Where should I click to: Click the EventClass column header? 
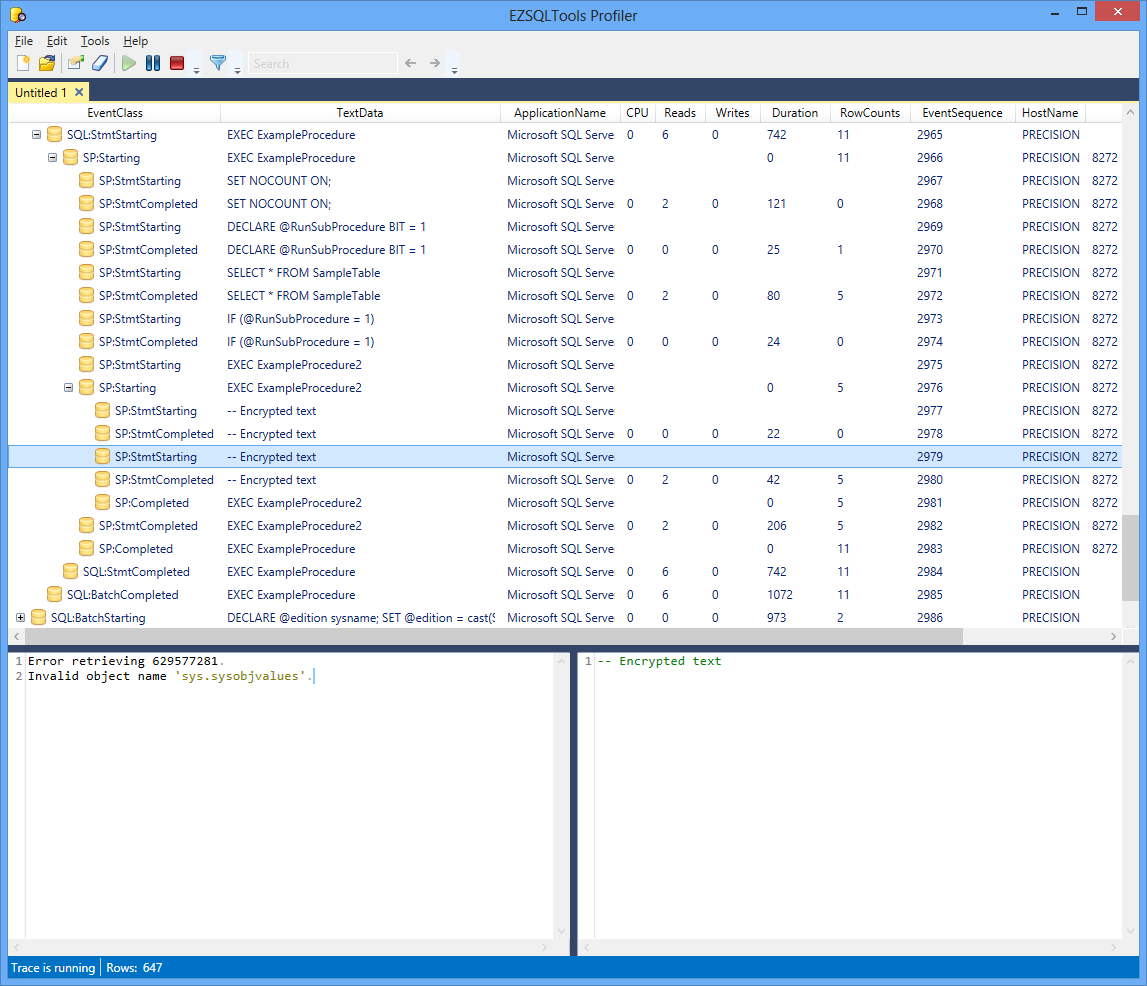pyautogui.click(x=115, y=113)
